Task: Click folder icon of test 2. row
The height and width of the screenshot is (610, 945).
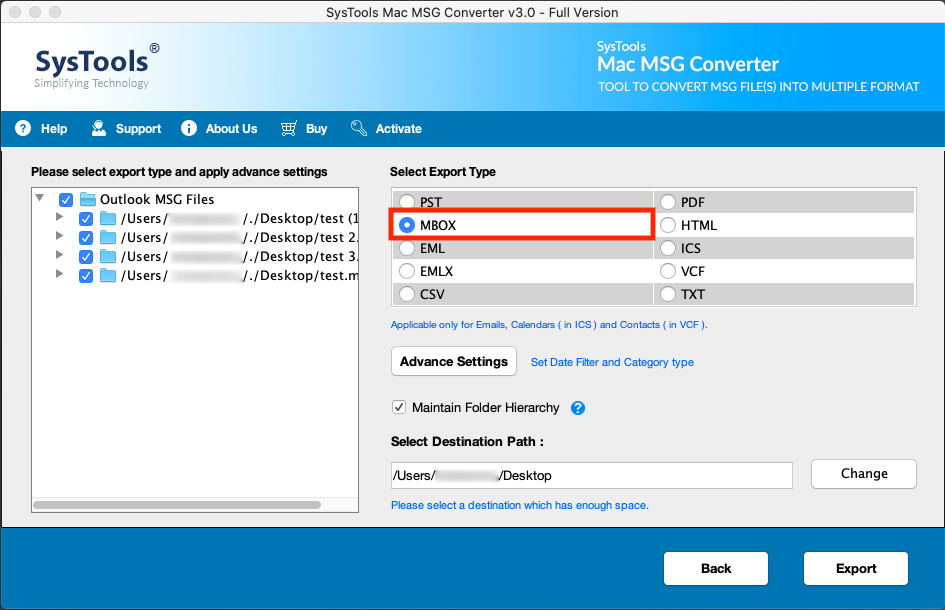Action: (108, 237)
